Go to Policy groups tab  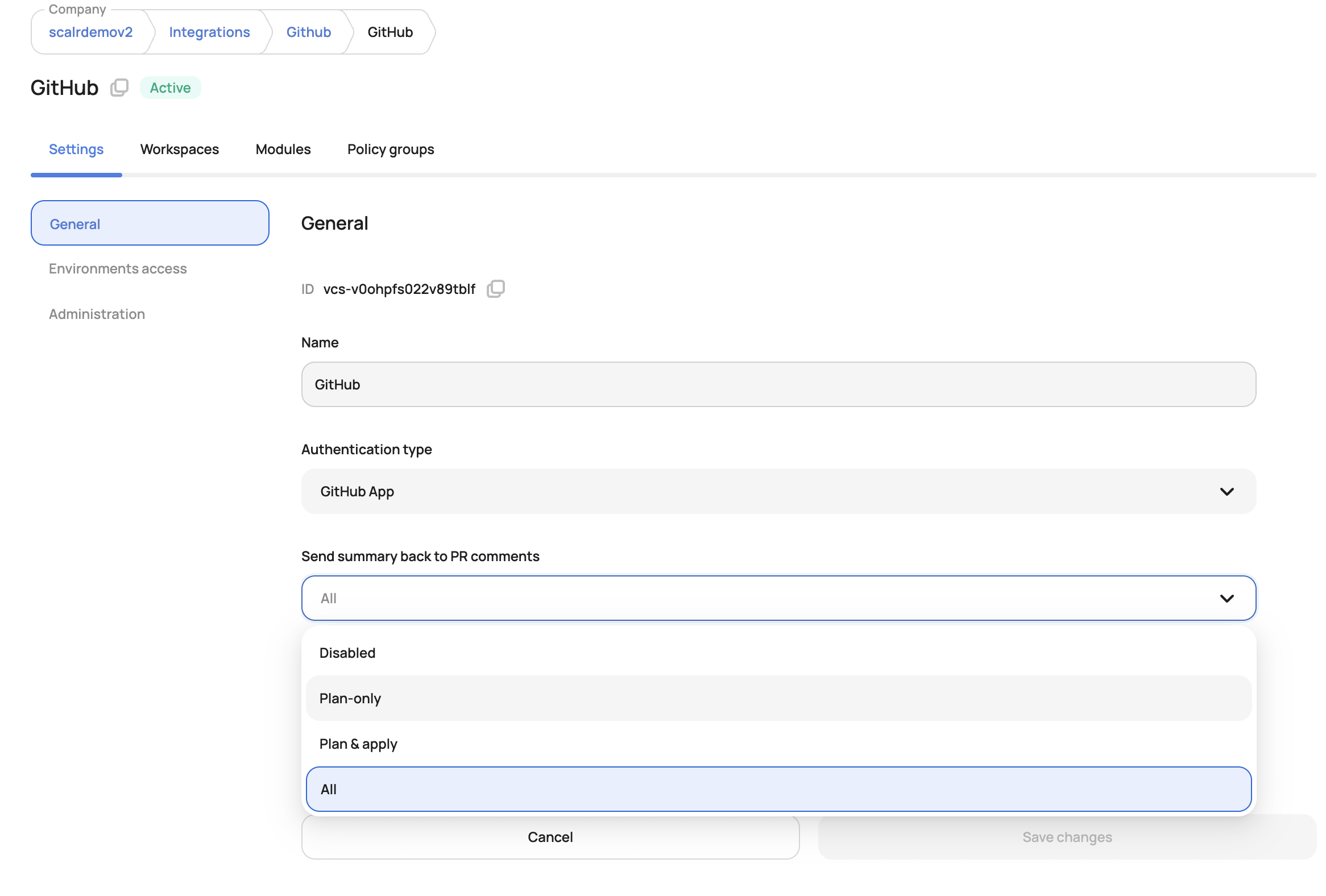point(390,150)
